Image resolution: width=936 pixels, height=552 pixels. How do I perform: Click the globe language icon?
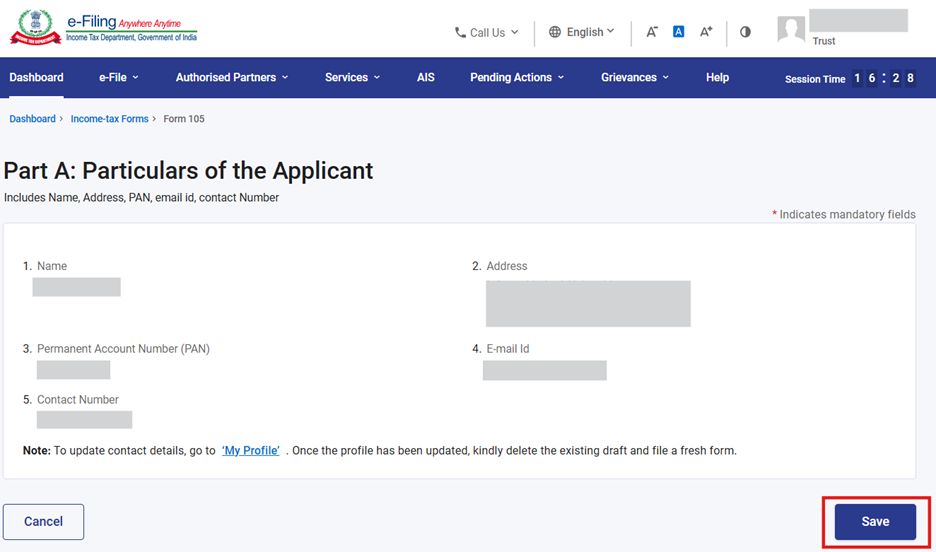click(x=555, y=32)
